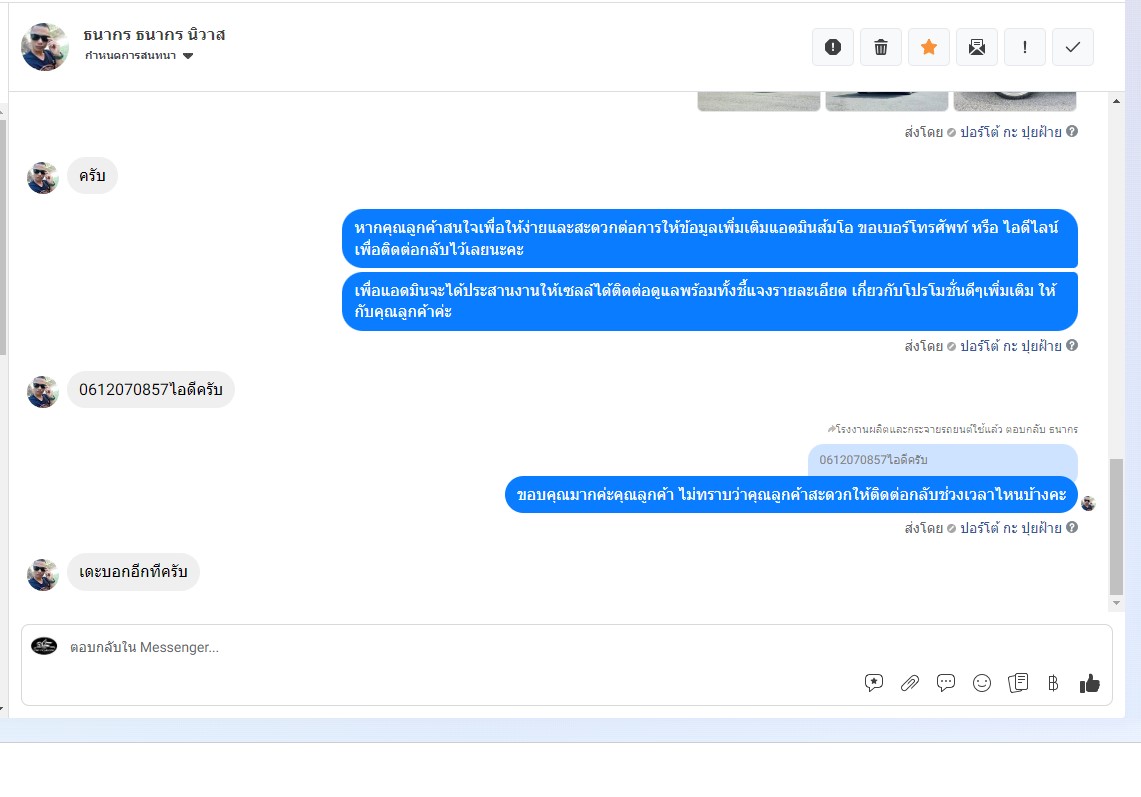
Task: Click the chat scrollbar up arrow
Action: click(x=1116, y=101)
